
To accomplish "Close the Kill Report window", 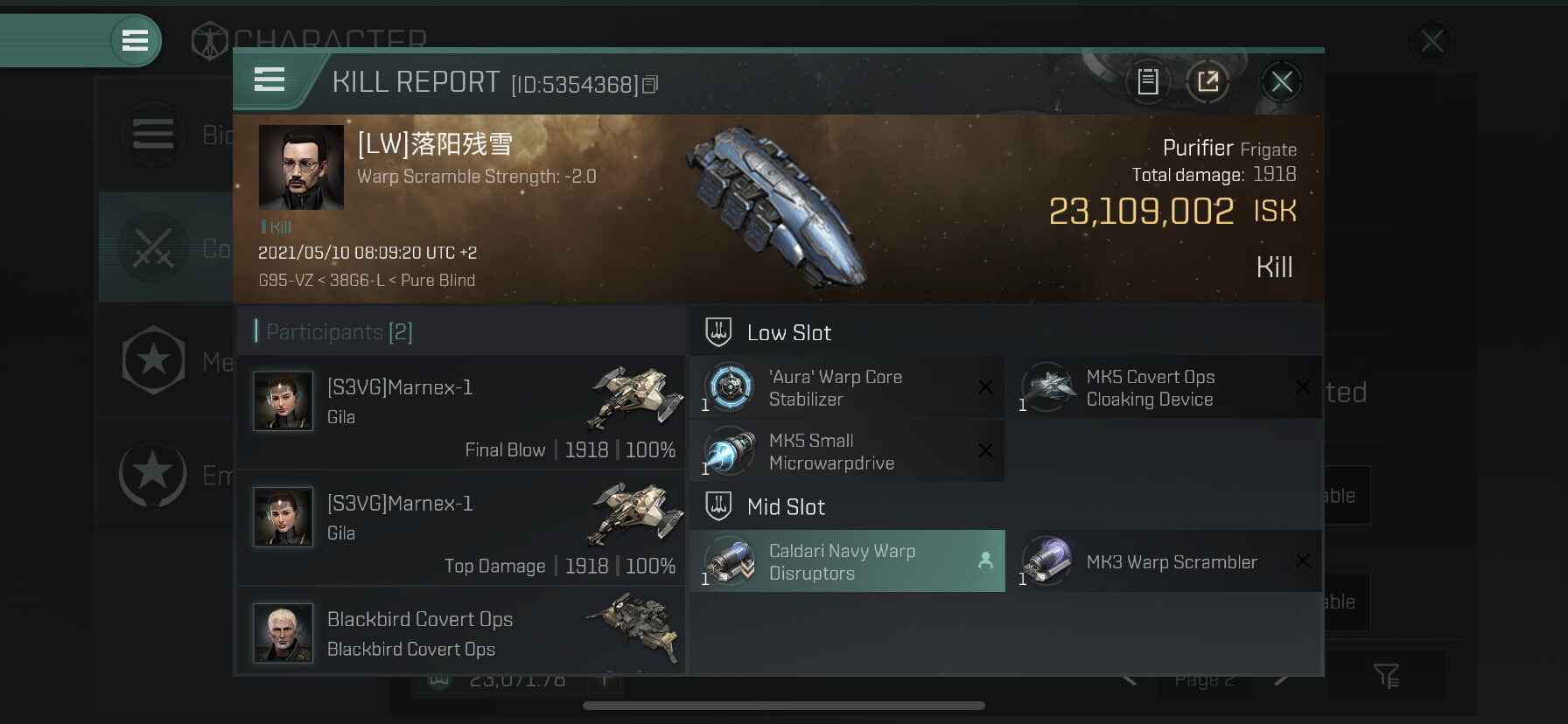I will pyautogui.click(x=1282, y=82).
